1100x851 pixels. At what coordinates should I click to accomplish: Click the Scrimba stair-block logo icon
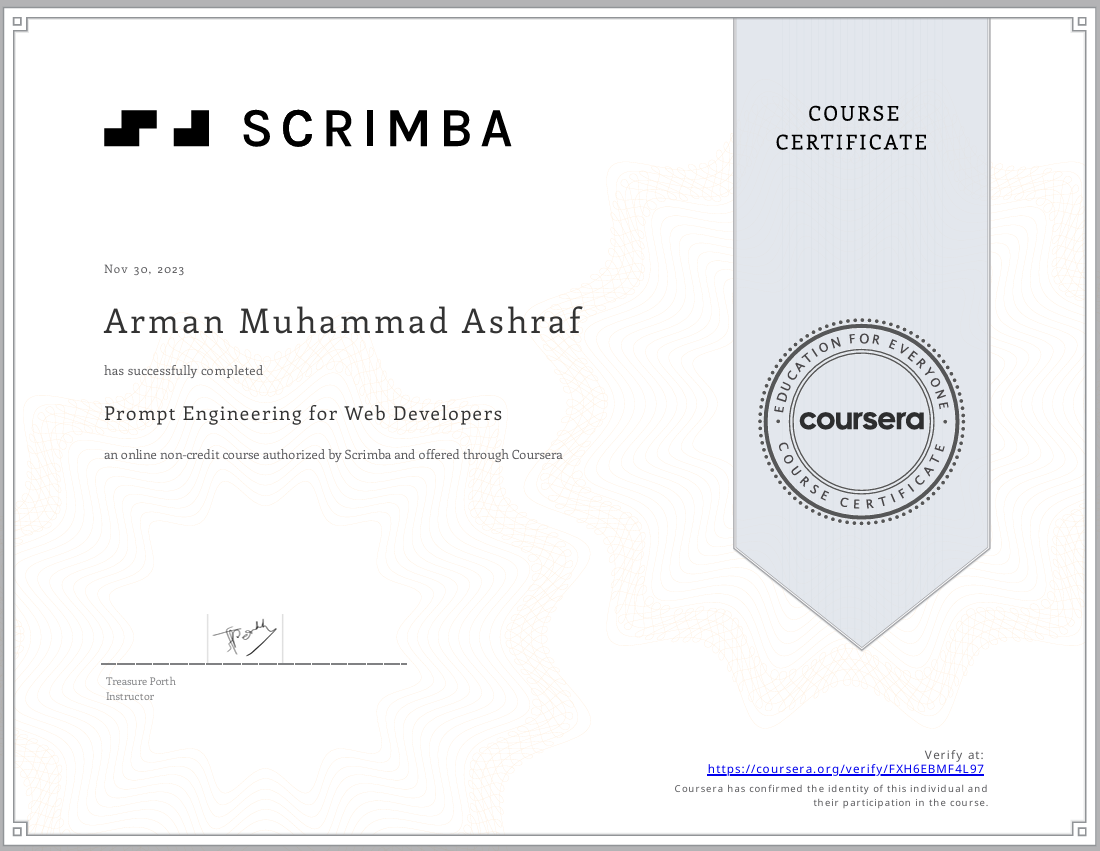point(156,129)
